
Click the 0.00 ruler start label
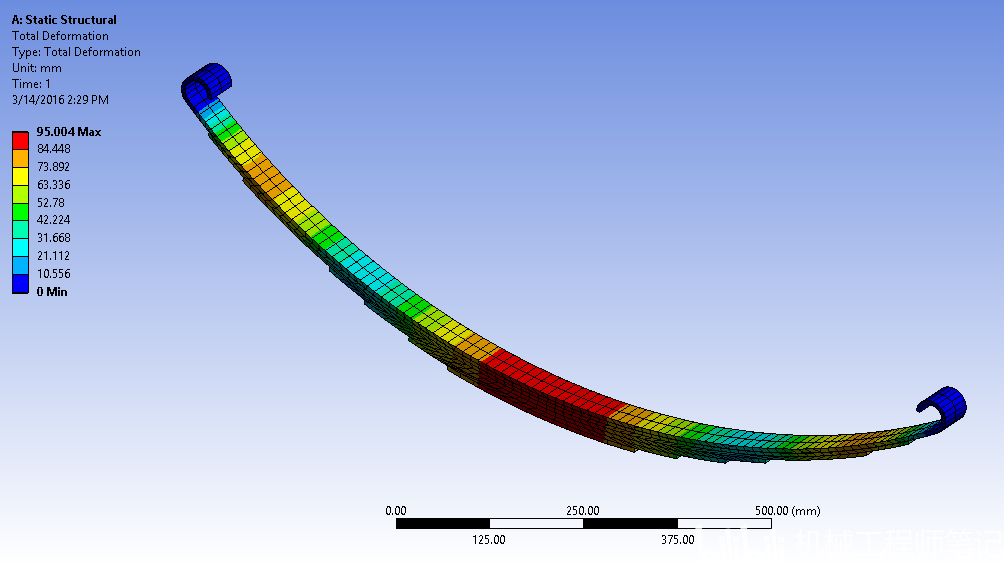[x=396, y=511]
